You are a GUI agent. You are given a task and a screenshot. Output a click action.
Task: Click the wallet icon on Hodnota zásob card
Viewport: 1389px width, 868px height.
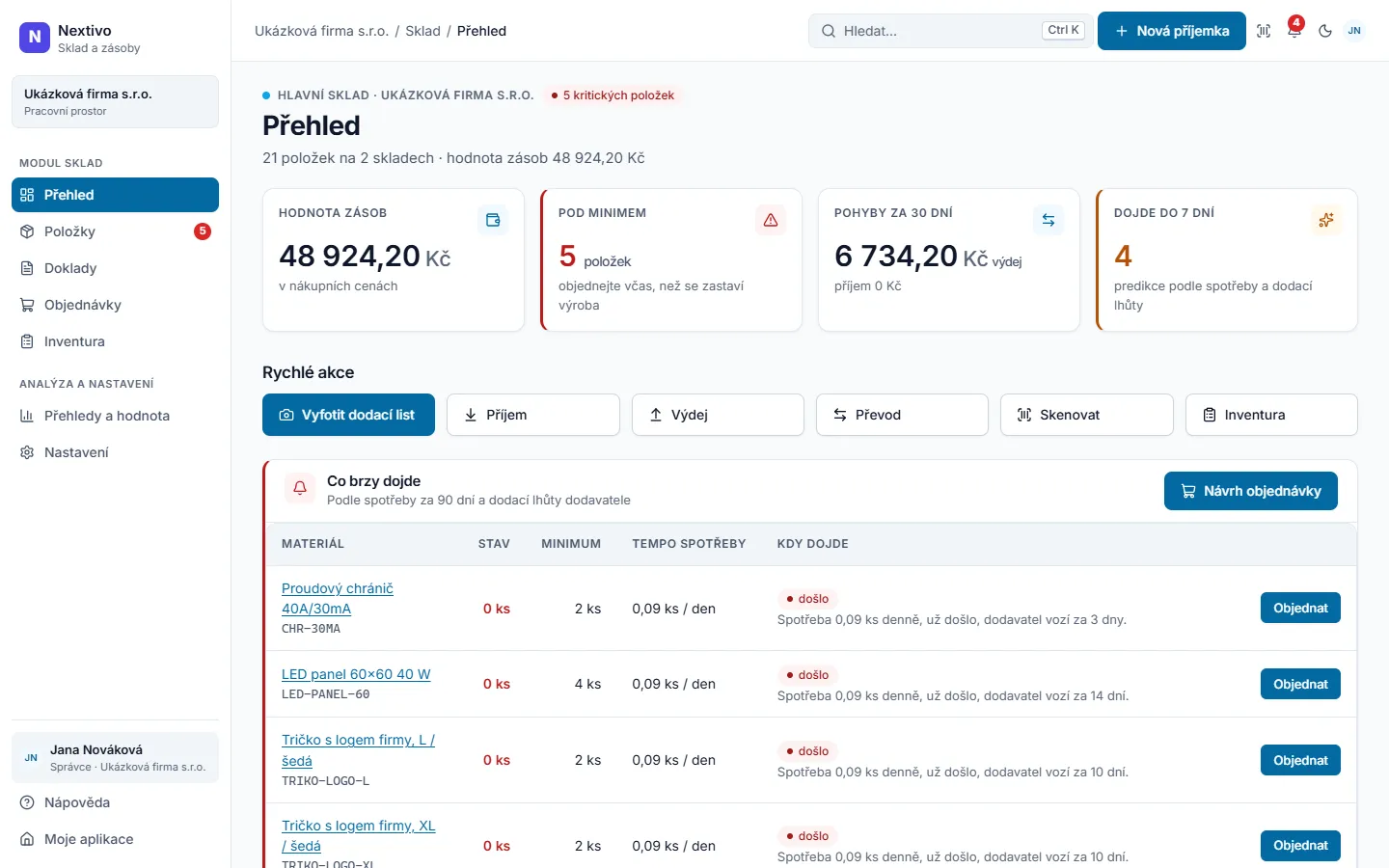tap(493, 220)
